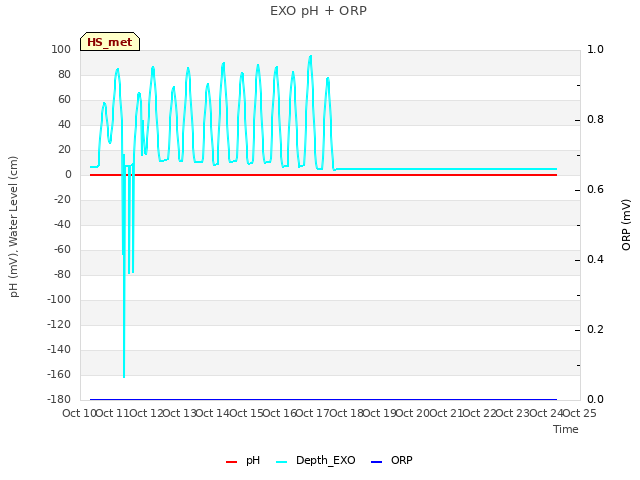Click the chart title EXO pH + ORP
Image resolution: width=640 pixels, height=480 pixels.
(x=318, y=11)
